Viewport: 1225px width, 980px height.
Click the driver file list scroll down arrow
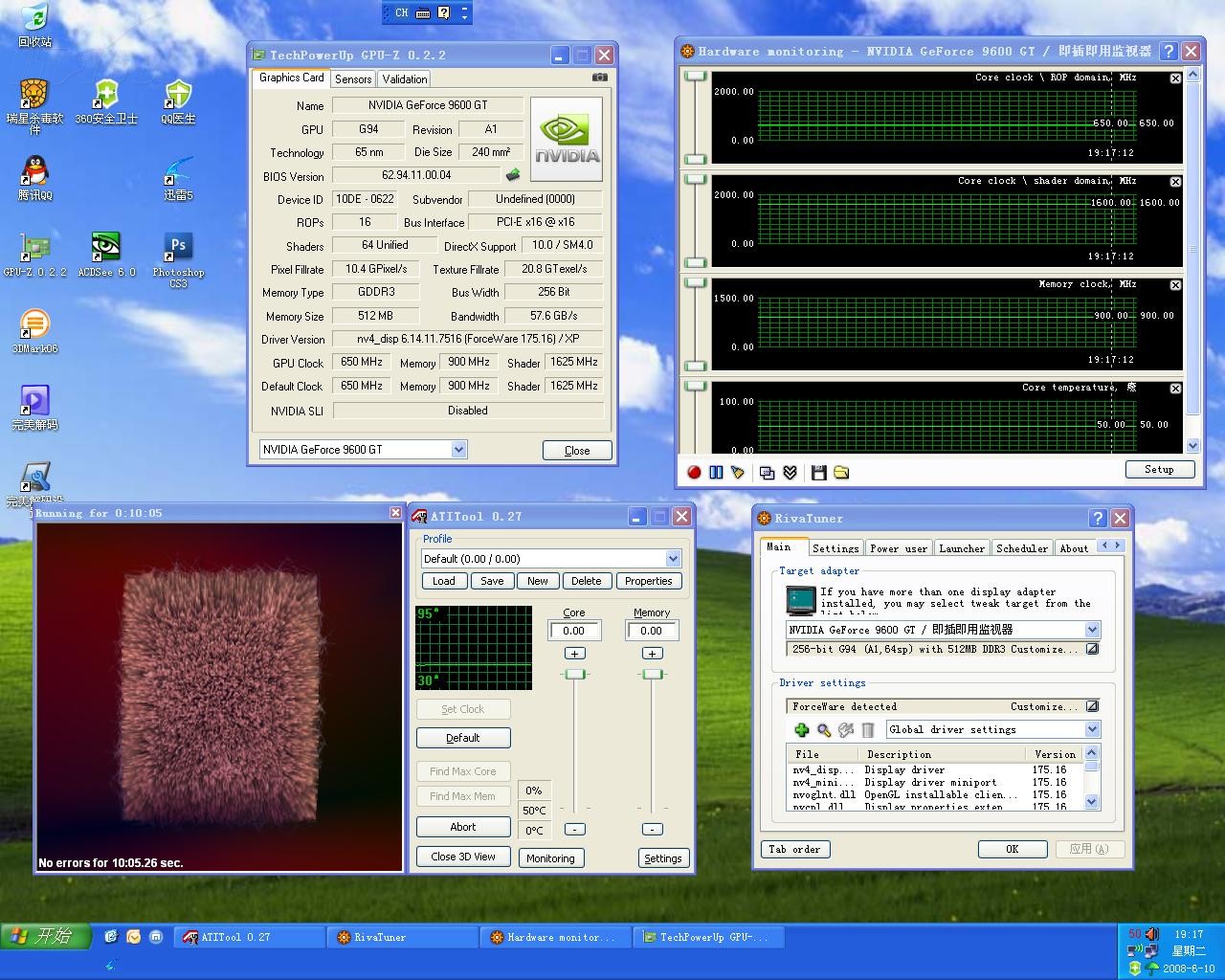tap(1092, 802)
